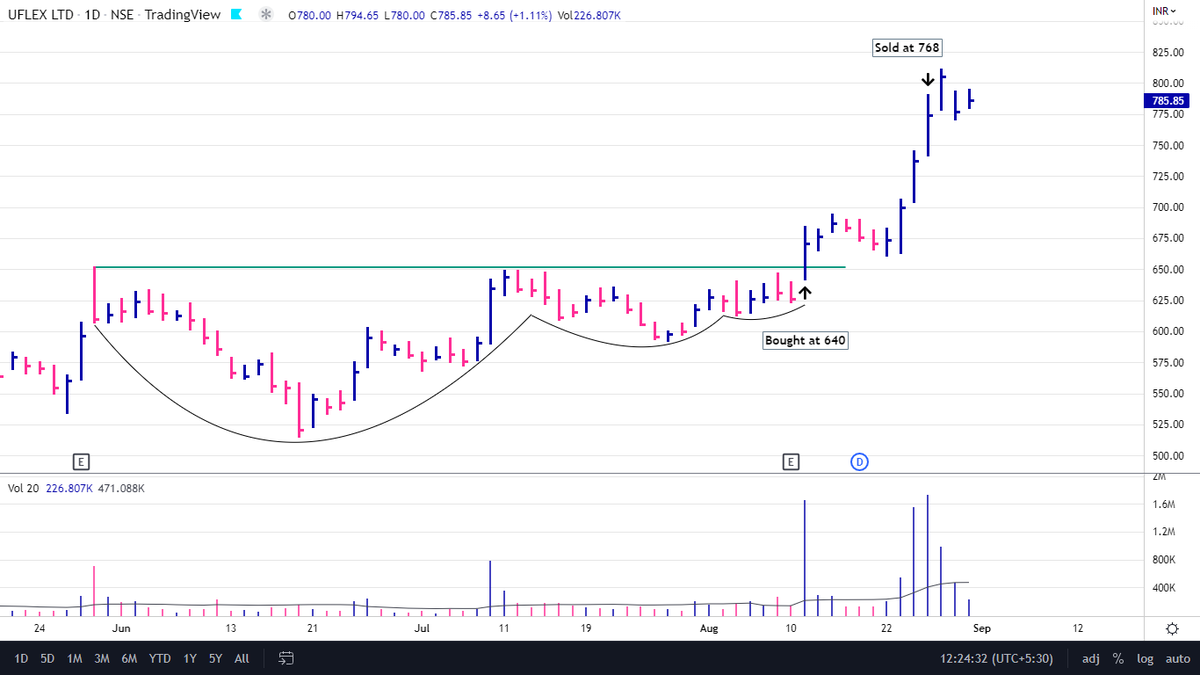Click the current price label 785.85
This screenshot has height=675, width=1200.
point(1165,101)
